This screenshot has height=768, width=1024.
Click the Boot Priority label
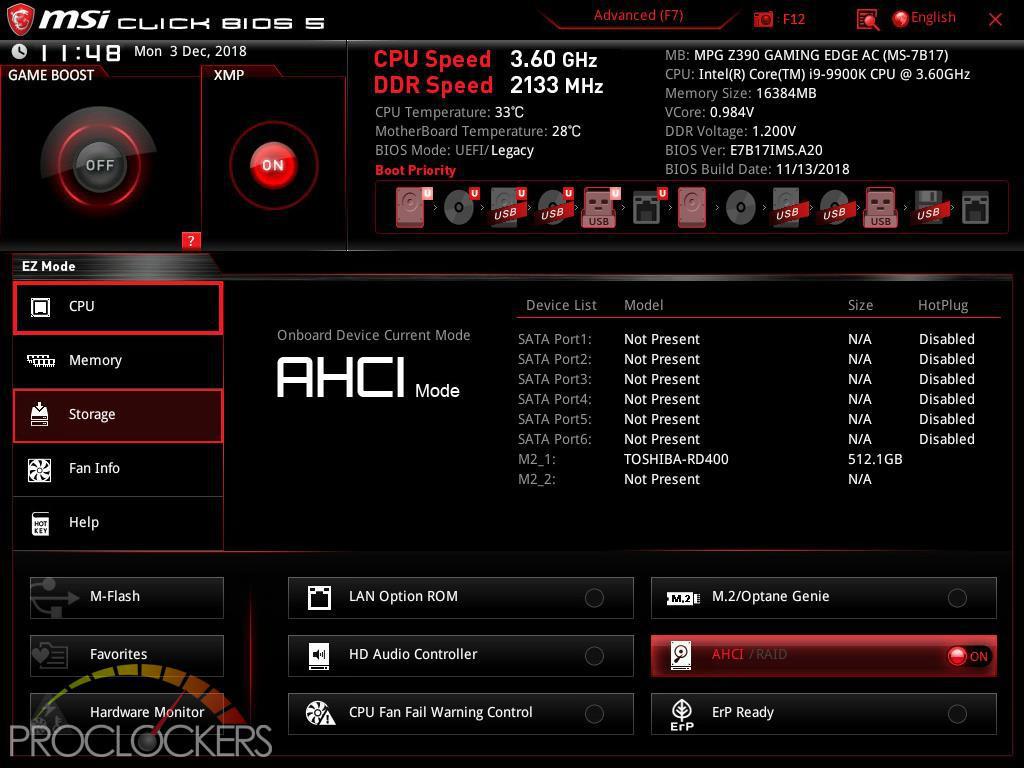[415, 170]
